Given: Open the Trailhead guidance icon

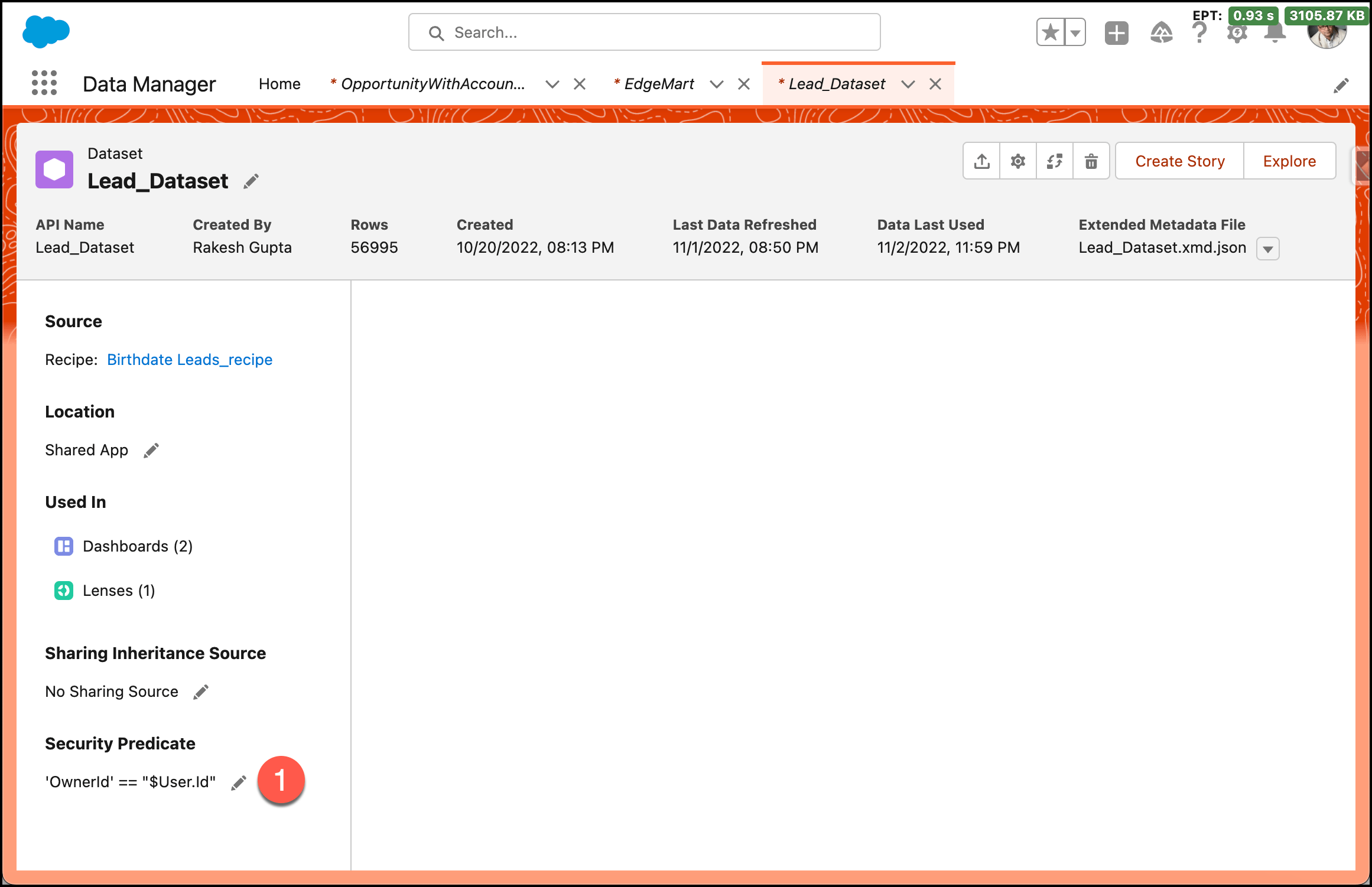Looking at the screenshot, I should pyautogui.click(x=1161, y=32).
